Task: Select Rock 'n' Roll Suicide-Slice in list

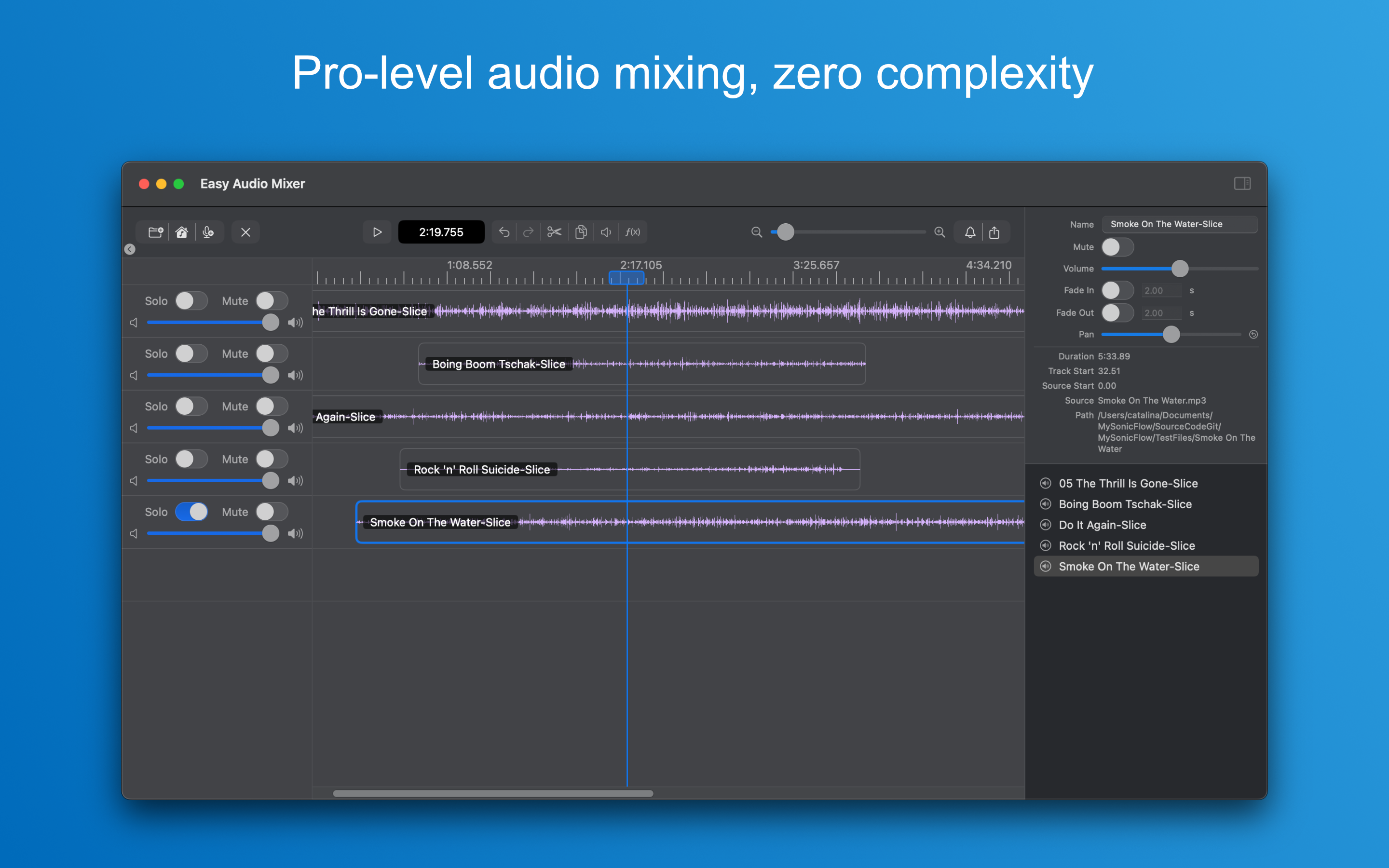Action: [1145, 545]
